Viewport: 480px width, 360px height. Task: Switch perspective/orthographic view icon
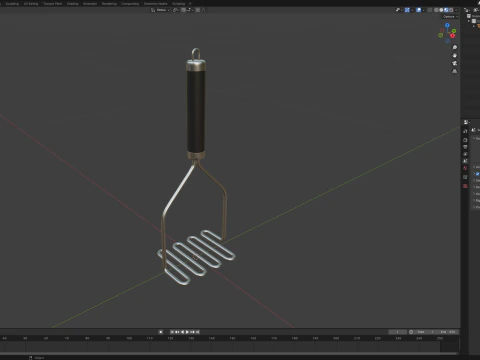tap(454, 71)
